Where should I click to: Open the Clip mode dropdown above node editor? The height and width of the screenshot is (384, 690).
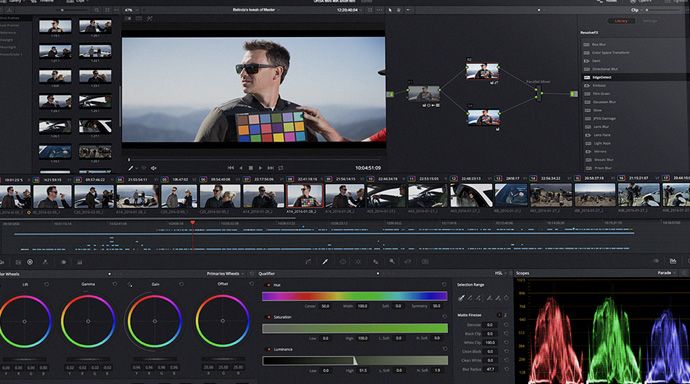coord(637,10)
